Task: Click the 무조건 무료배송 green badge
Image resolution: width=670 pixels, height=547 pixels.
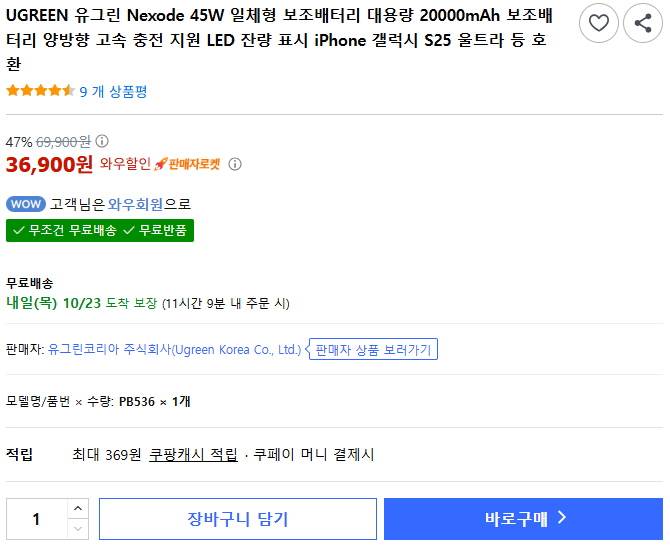Action: 64,231
